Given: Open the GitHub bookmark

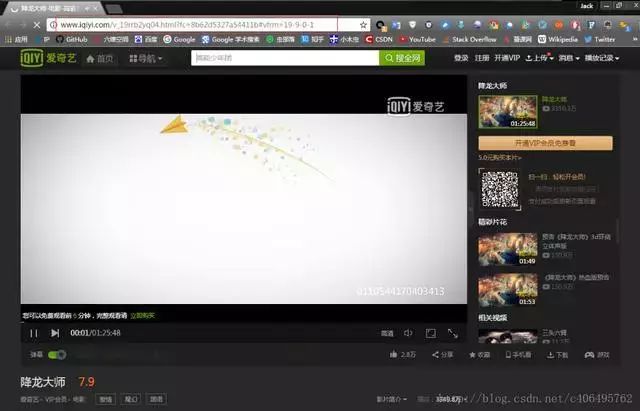Looking at the screenshot, I should (x=72, y=40).
